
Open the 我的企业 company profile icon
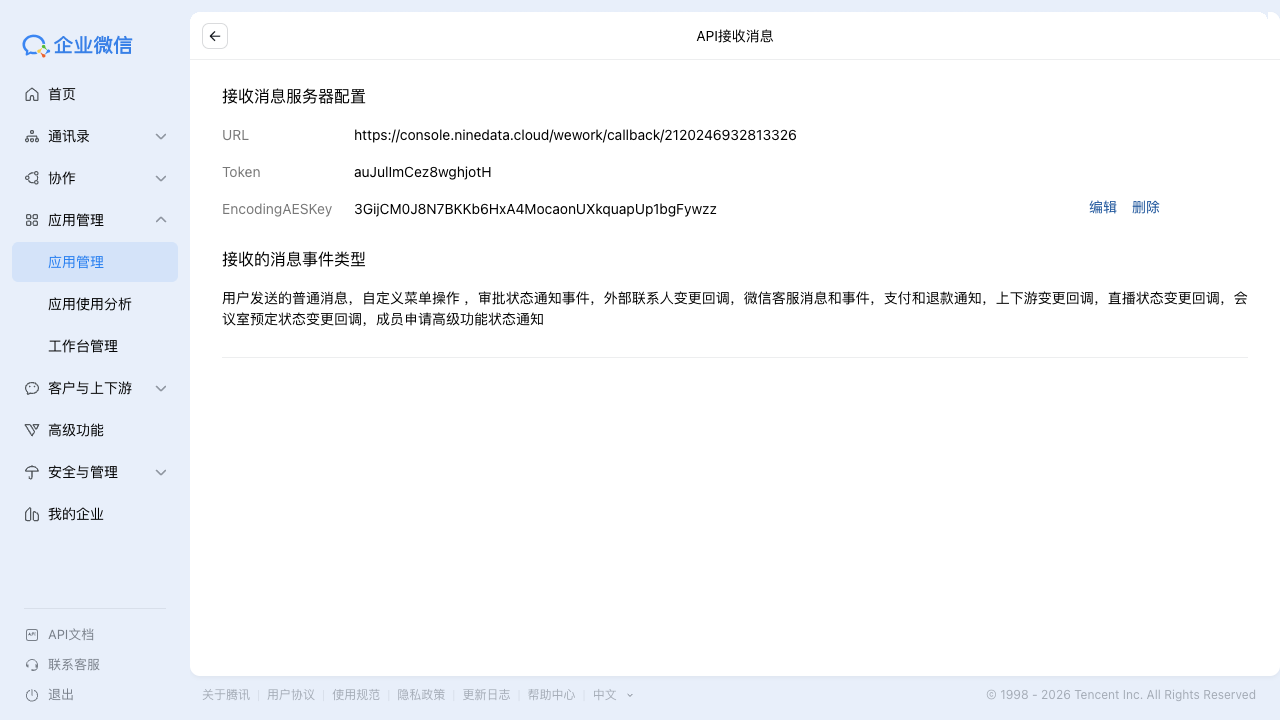[x=32, y=514]
